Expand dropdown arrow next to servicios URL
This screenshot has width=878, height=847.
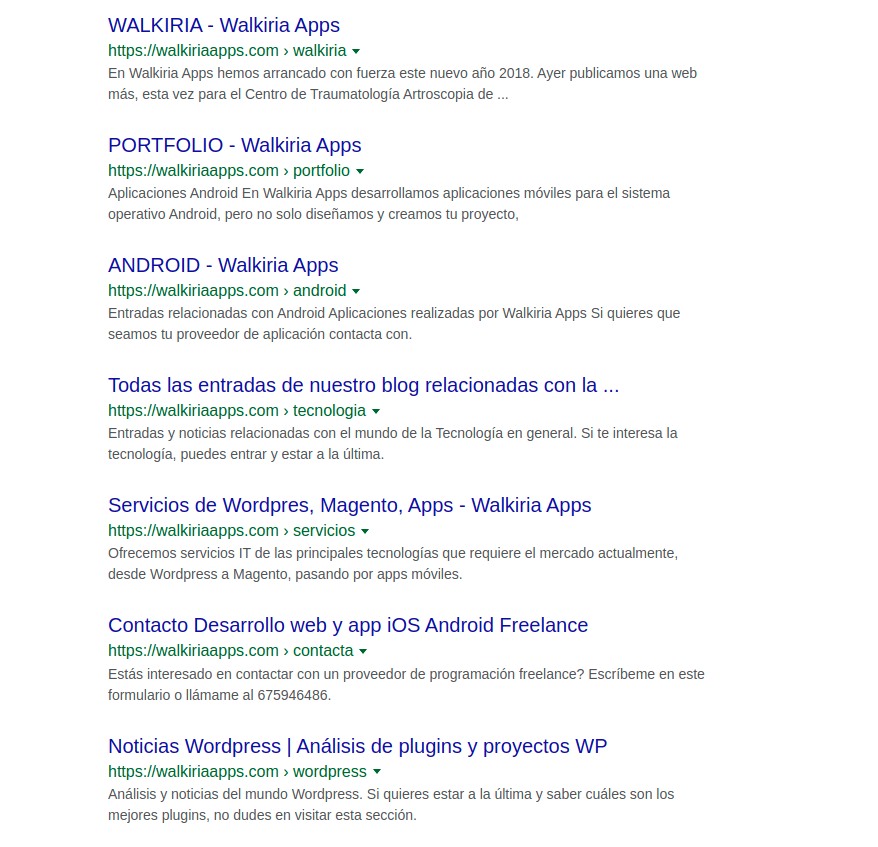(365, 531)
